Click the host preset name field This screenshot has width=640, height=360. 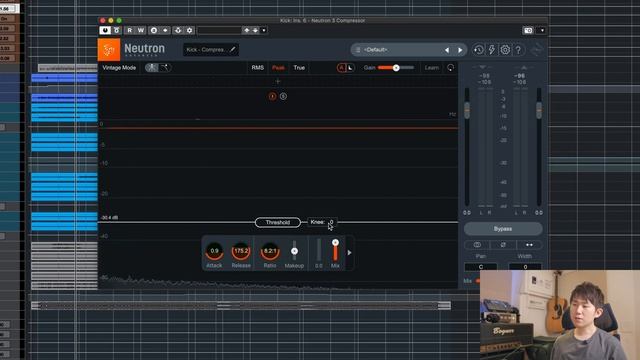click(220, 30)
